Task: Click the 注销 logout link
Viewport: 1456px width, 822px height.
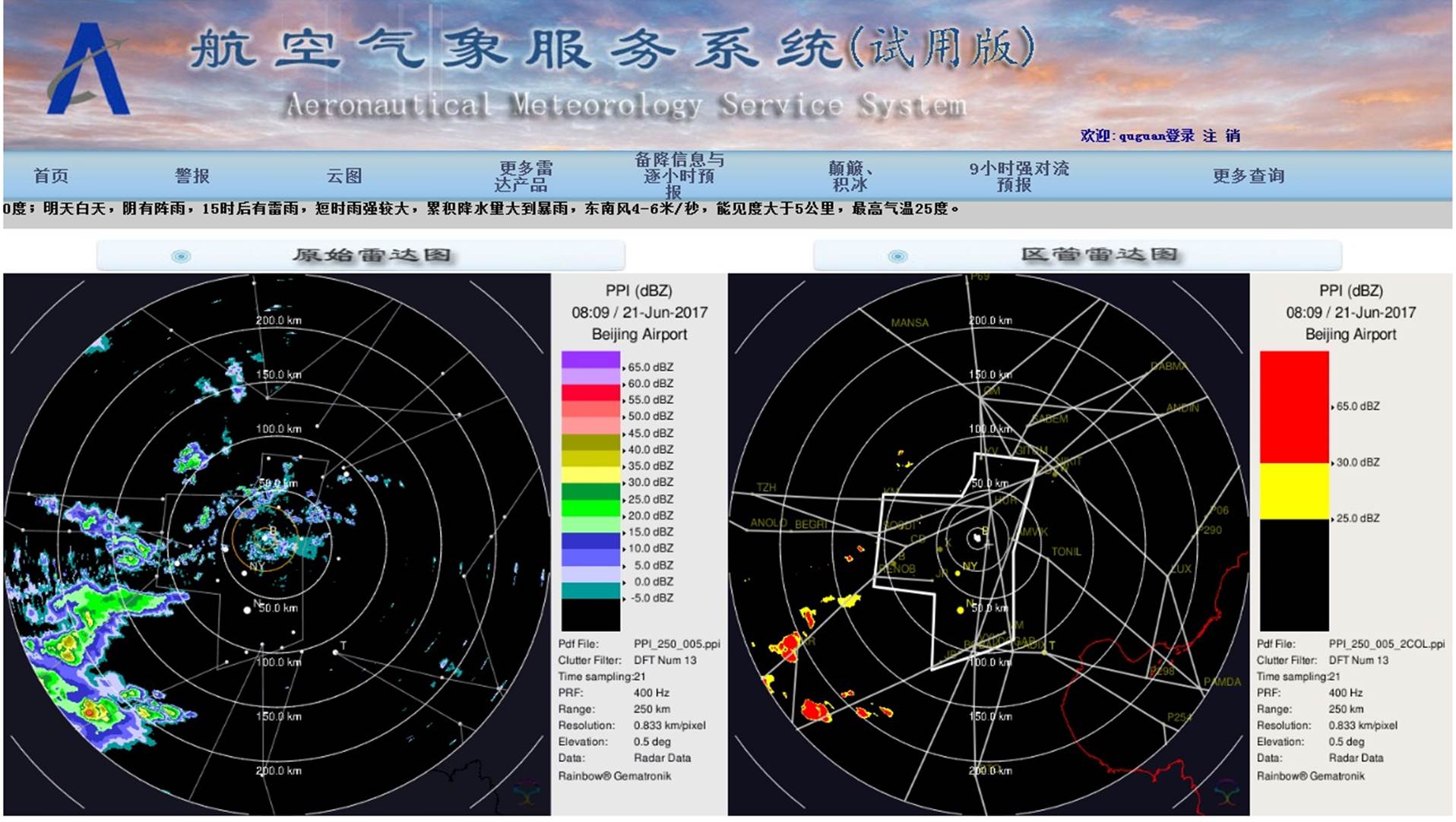Action: (1221, 136)
